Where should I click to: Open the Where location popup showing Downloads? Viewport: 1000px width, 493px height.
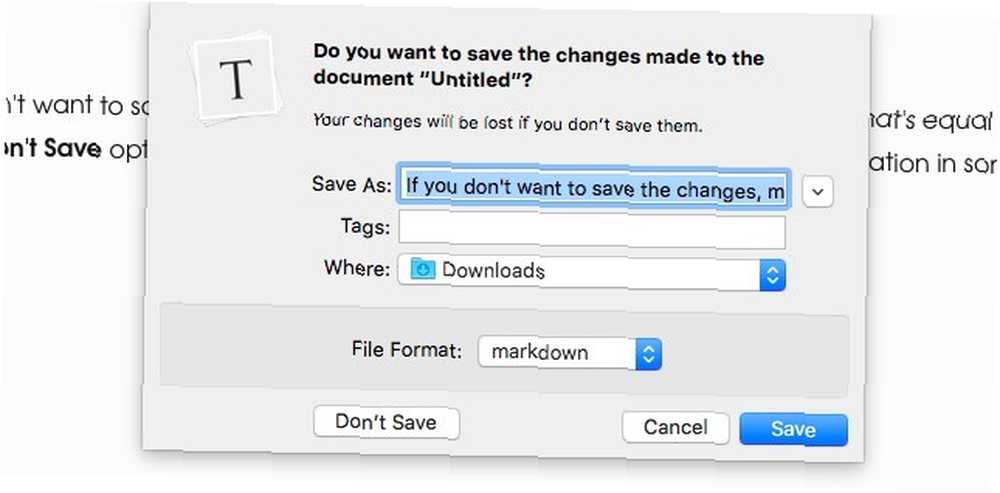tap(592, 273)
